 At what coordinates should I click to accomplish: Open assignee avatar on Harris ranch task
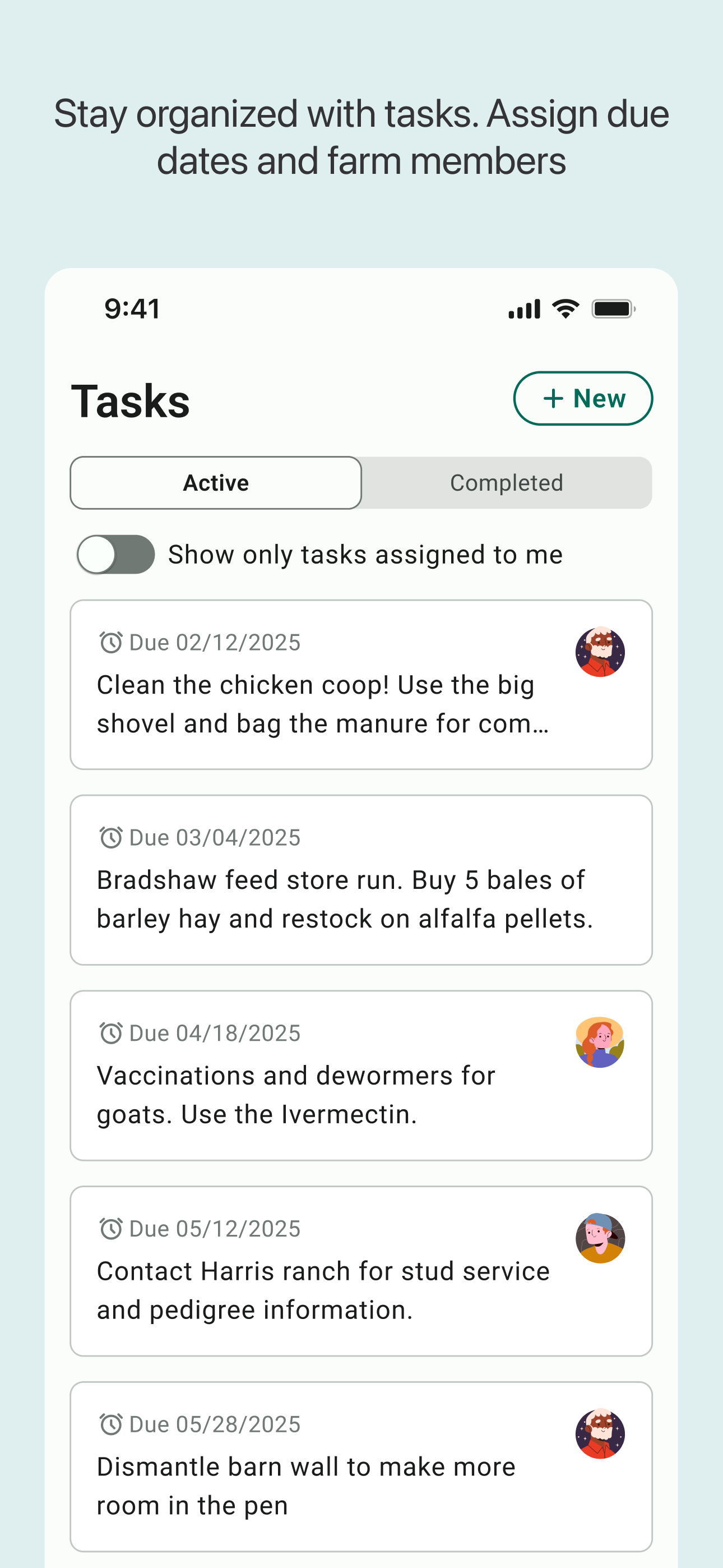[x=600, y=1238]
